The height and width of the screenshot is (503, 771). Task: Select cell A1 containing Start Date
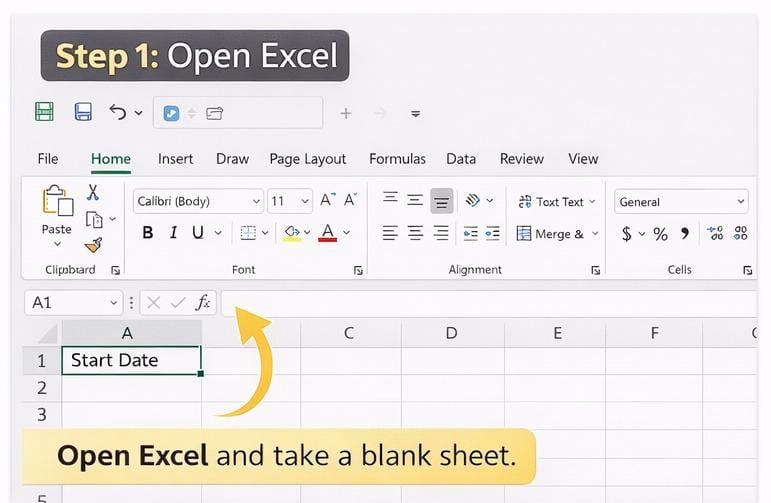click(131, 360)
